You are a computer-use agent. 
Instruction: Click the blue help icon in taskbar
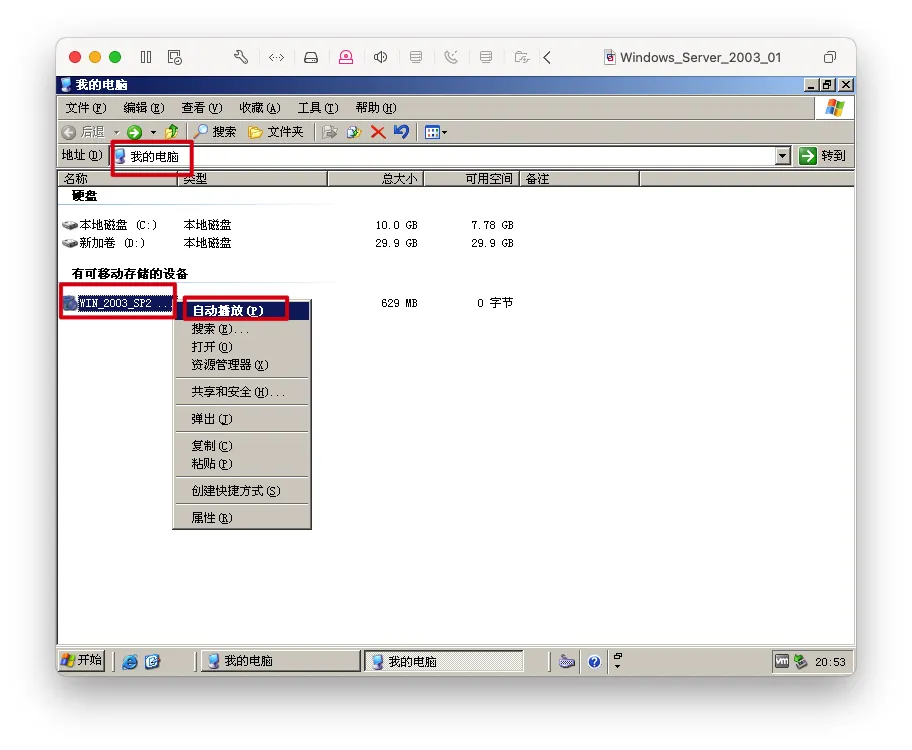point(594,662)
